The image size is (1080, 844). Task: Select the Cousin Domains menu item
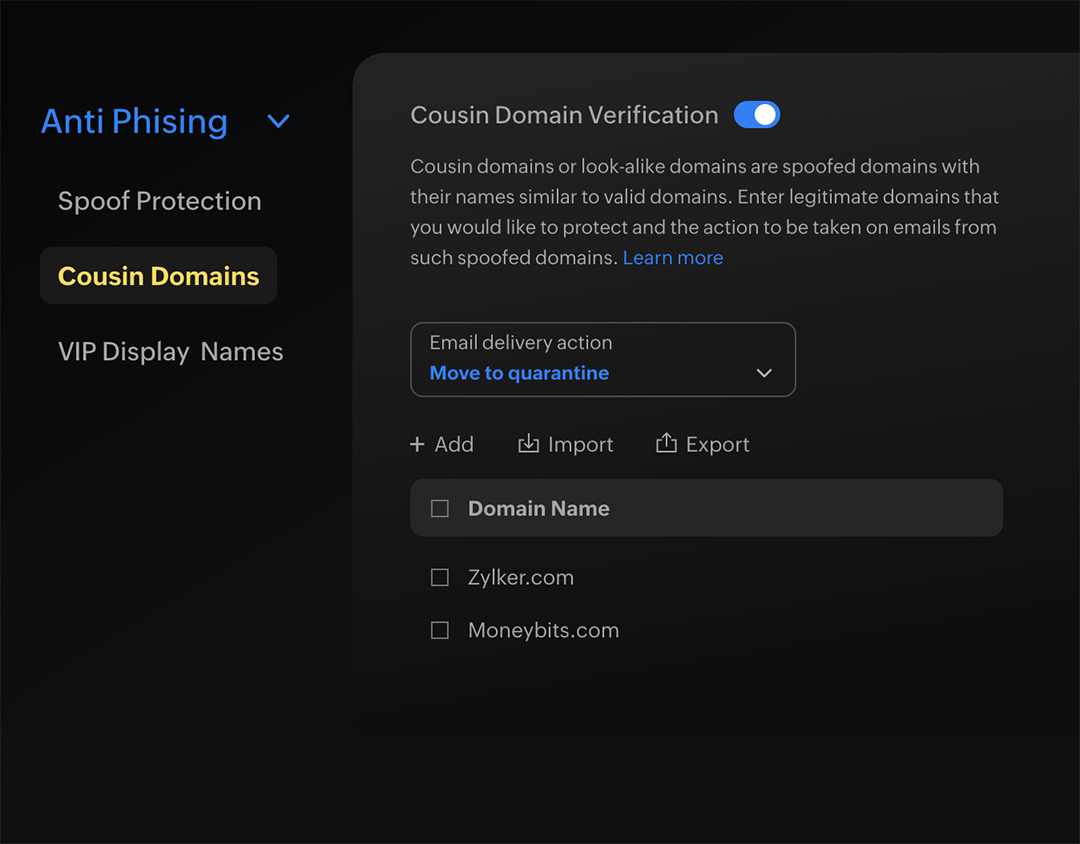159,277
